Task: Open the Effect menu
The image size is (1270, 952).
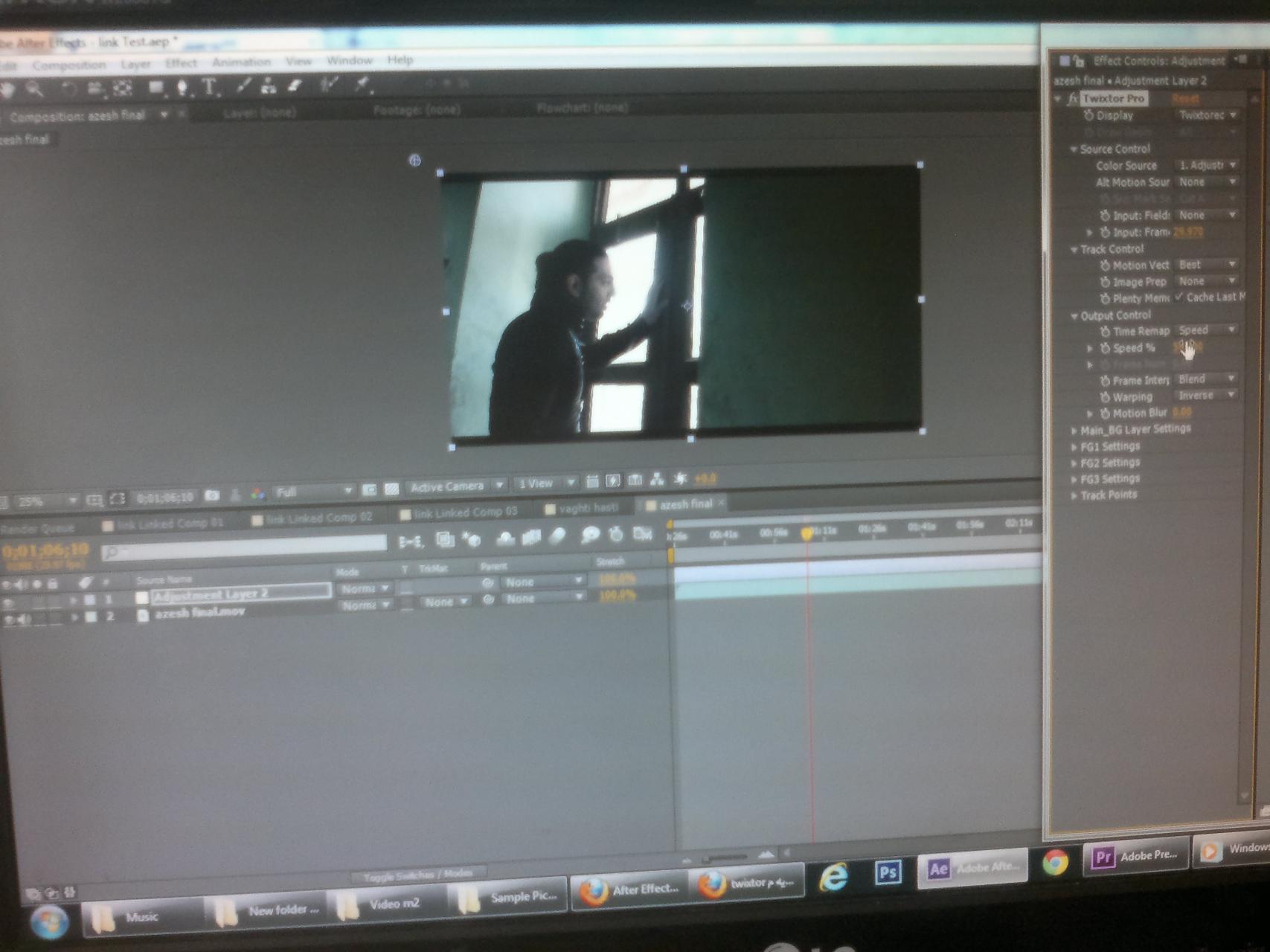Action: (x=181, y=63)
